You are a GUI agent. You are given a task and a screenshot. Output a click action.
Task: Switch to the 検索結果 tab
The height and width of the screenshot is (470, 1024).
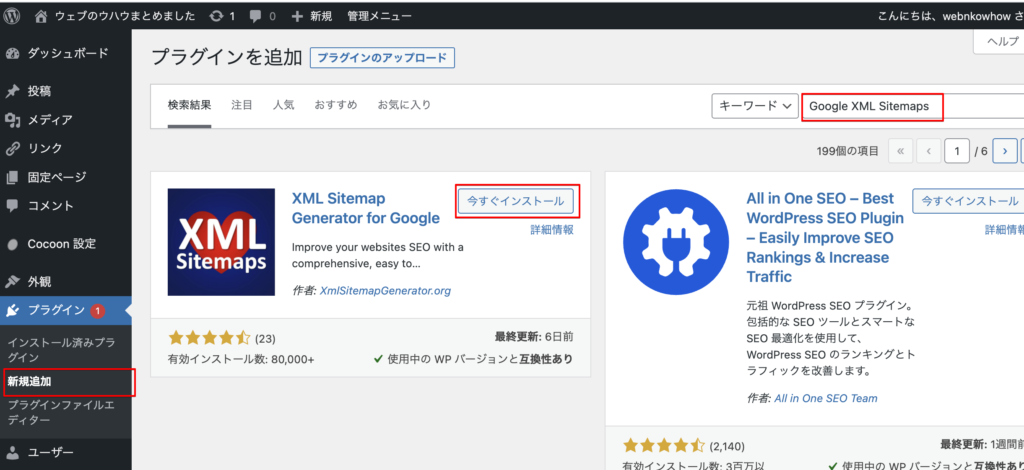coord(189,104)
